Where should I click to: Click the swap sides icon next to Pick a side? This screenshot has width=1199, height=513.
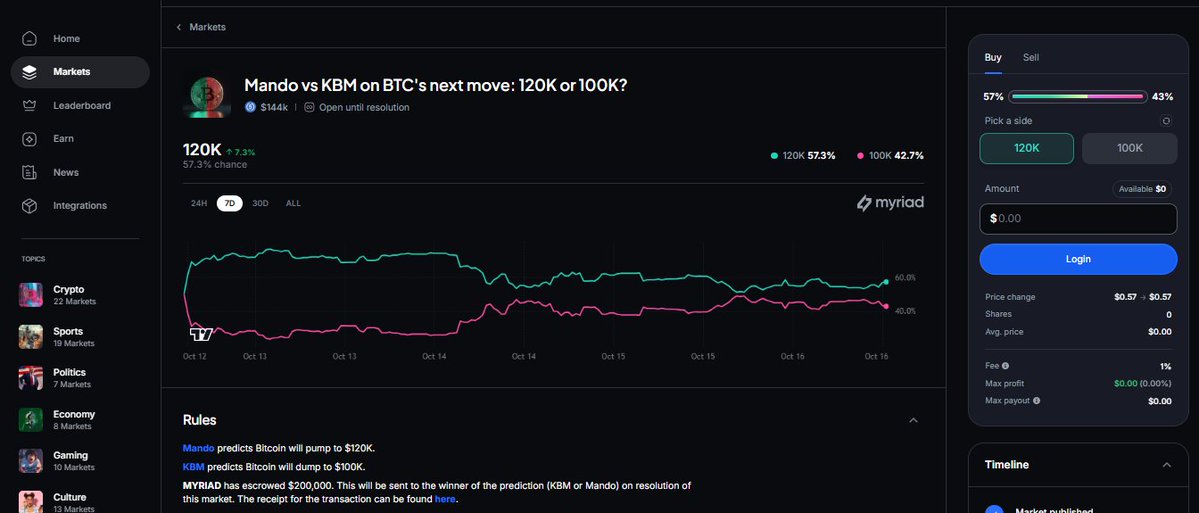(x=1165, y=121)
